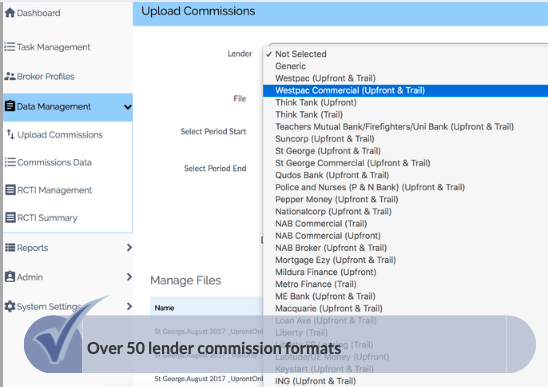Select St George Commercial (Upfront & Trail)
The width and height of the screenshot is (548, 387).
coord(353,163)
